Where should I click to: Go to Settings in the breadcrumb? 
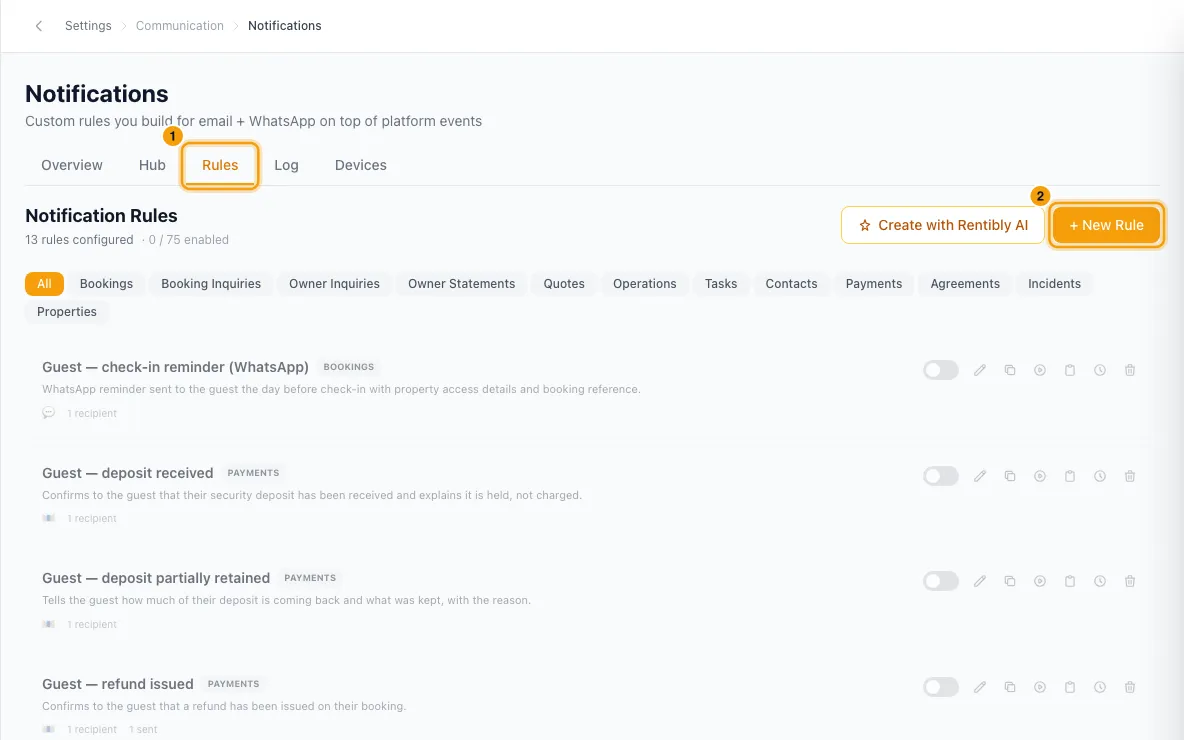click(x=88, y=26)
